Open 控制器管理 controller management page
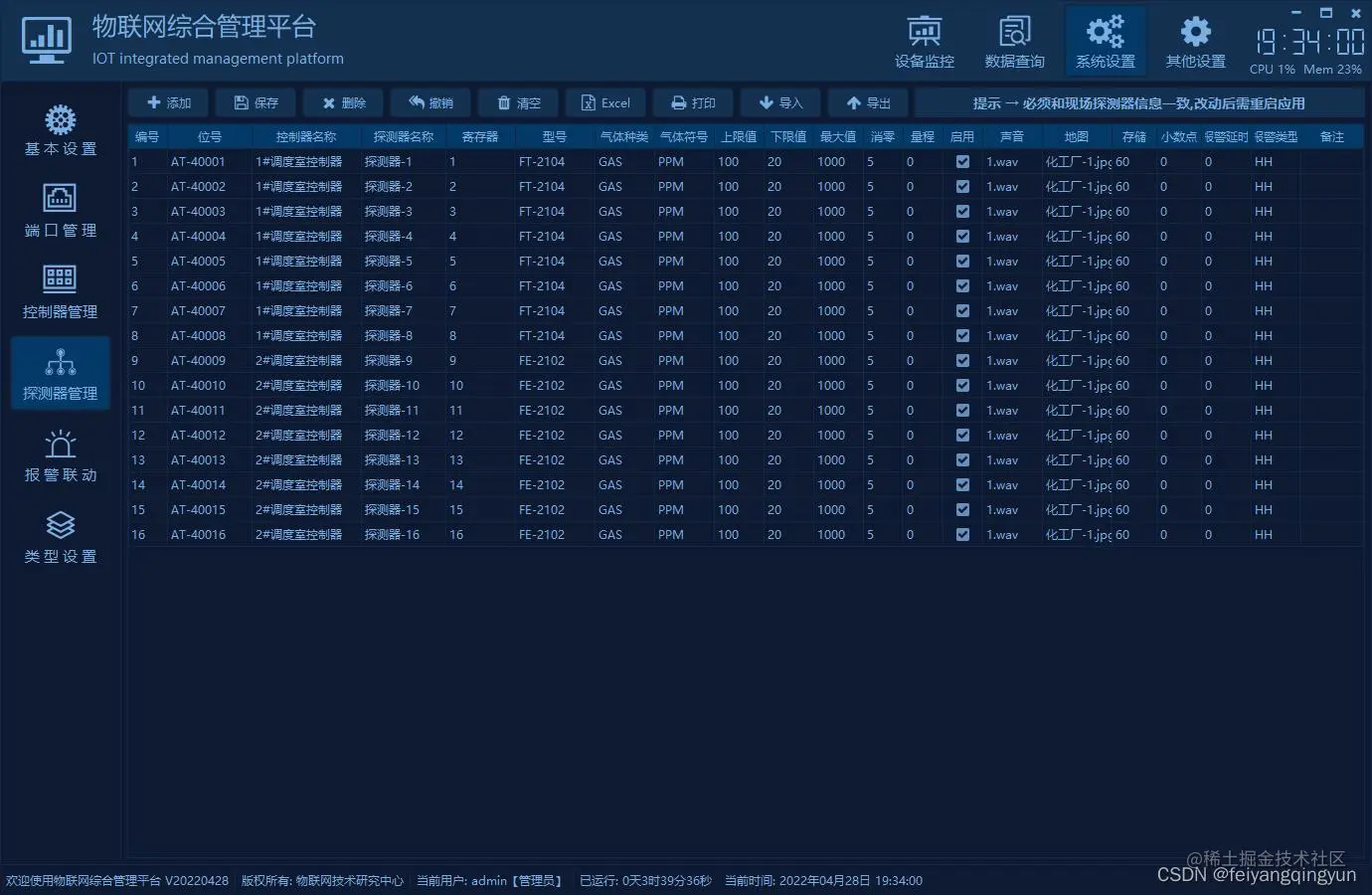Screen dimensions: 1372x895 point(60,291)
